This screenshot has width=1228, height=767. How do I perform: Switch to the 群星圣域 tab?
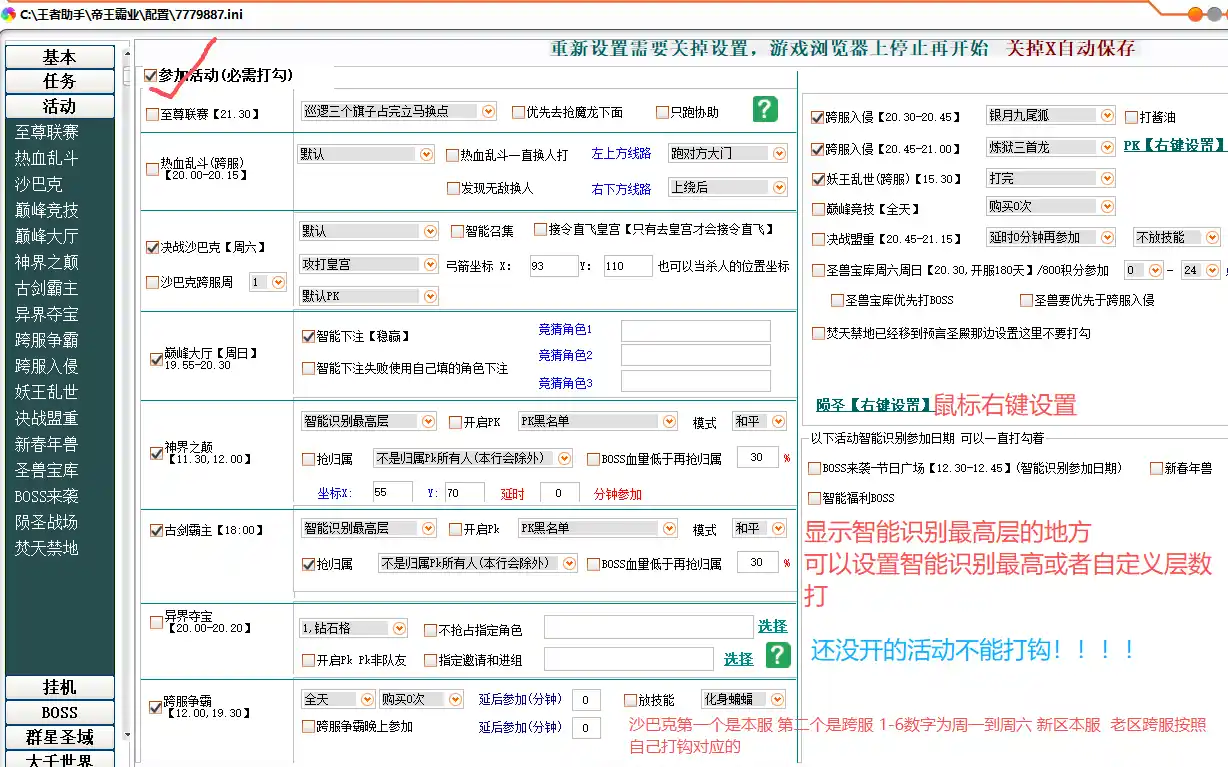point(59,738)
